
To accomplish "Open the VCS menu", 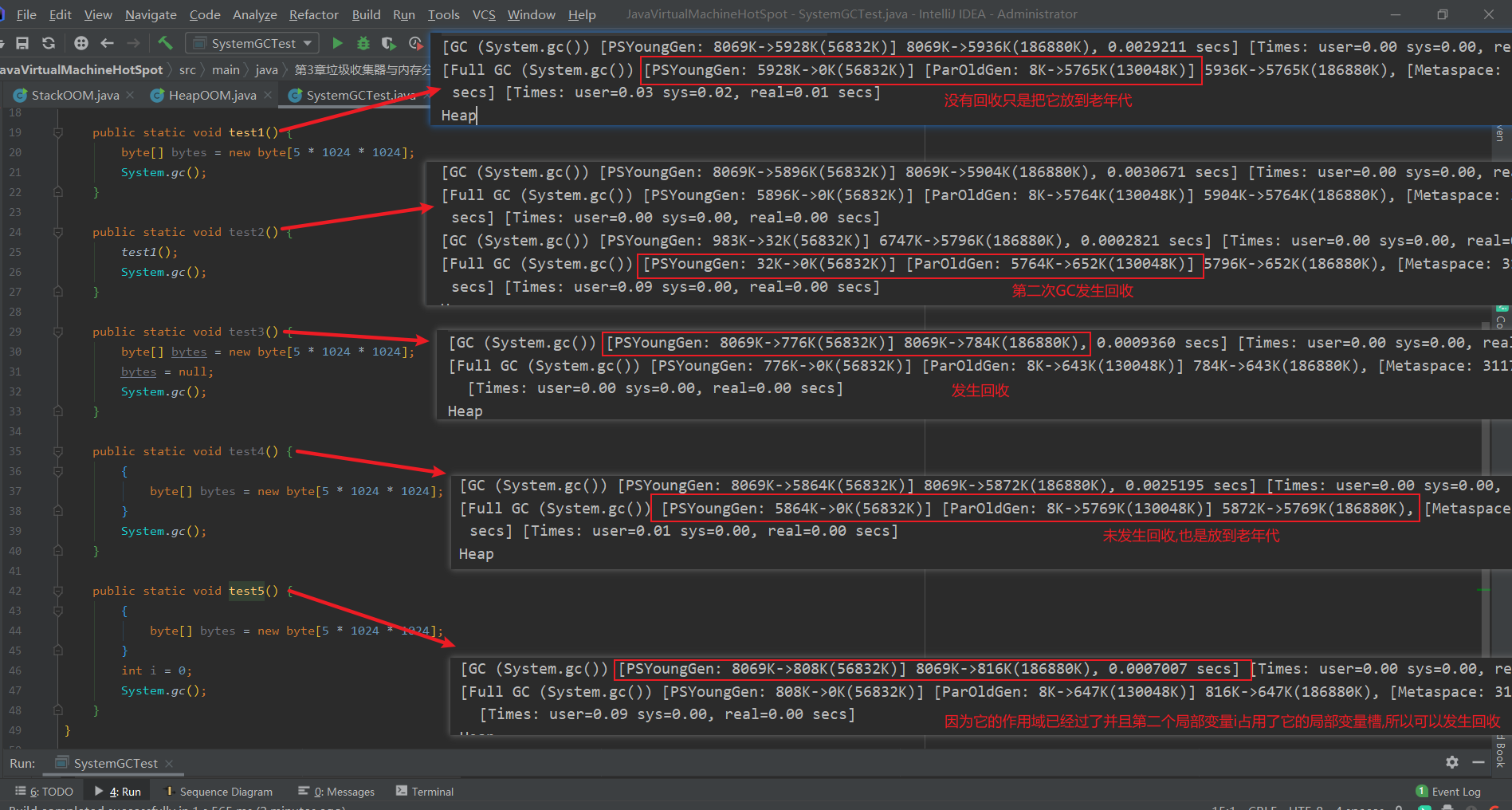I will tap(484, 14).
